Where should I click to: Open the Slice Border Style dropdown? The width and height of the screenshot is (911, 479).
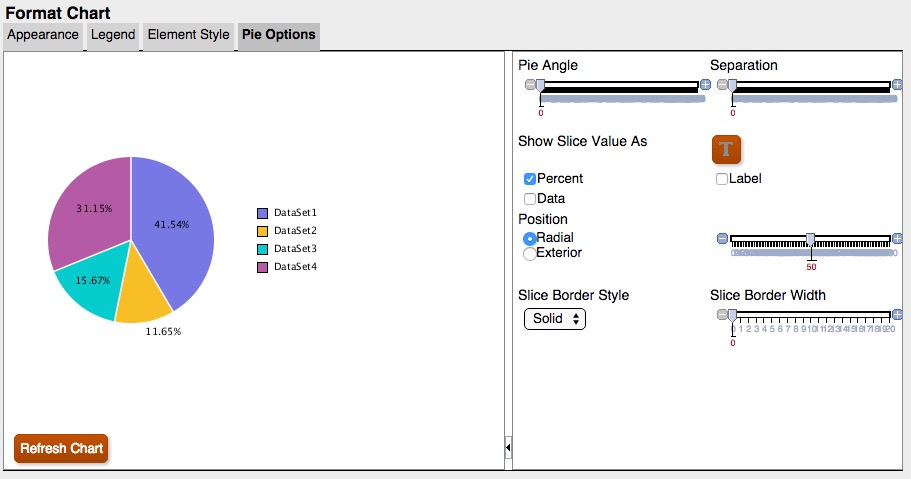pos(554,319)
